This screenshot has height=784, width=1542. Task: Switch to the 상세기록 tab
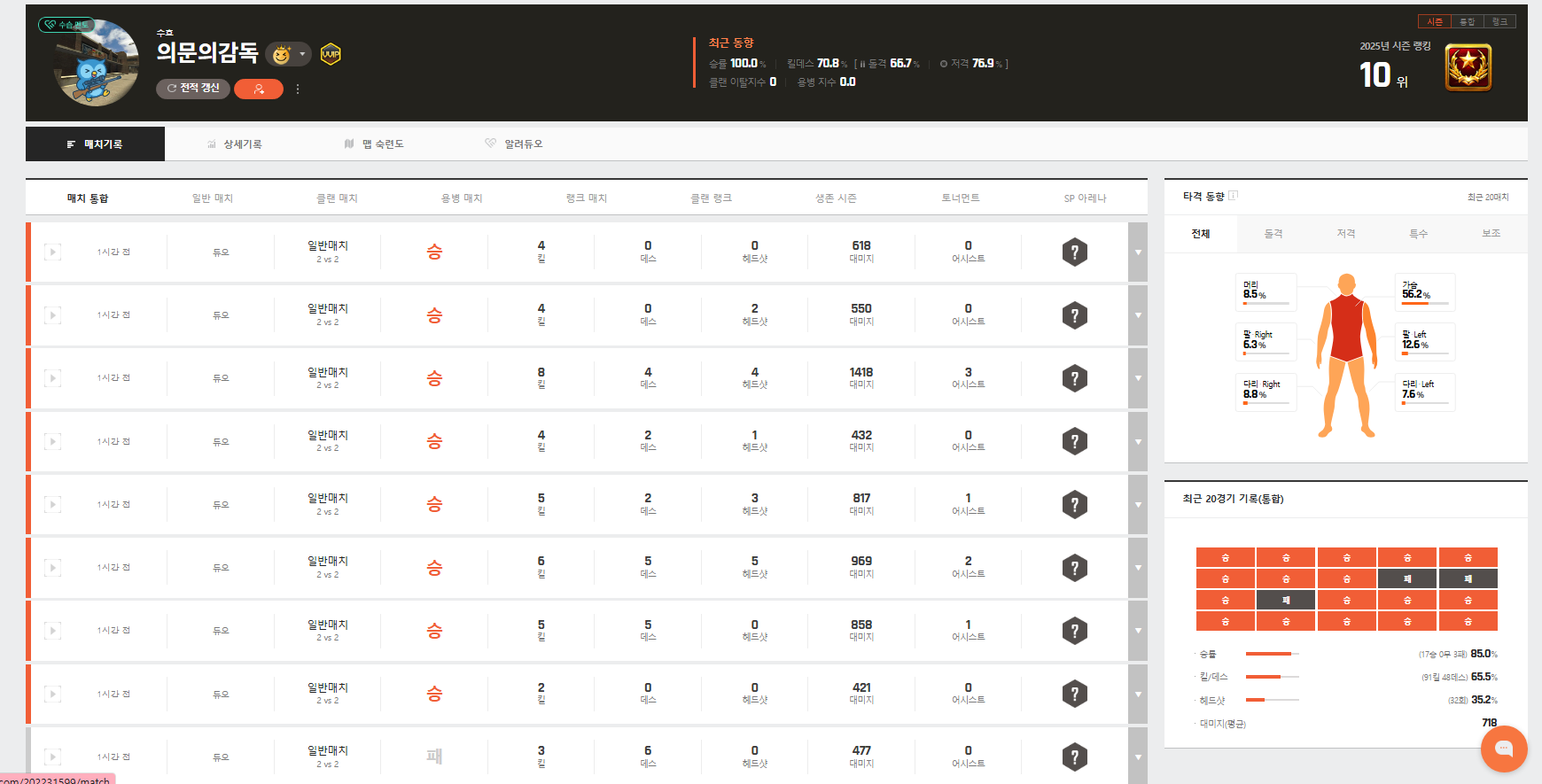[x=235, y=144]
